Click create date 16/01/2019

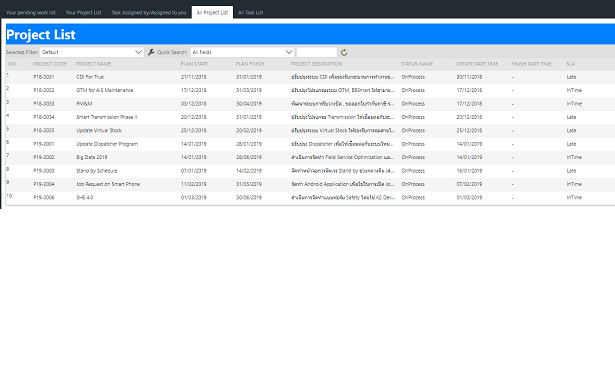pyautogui.click(x=469, y=171)
